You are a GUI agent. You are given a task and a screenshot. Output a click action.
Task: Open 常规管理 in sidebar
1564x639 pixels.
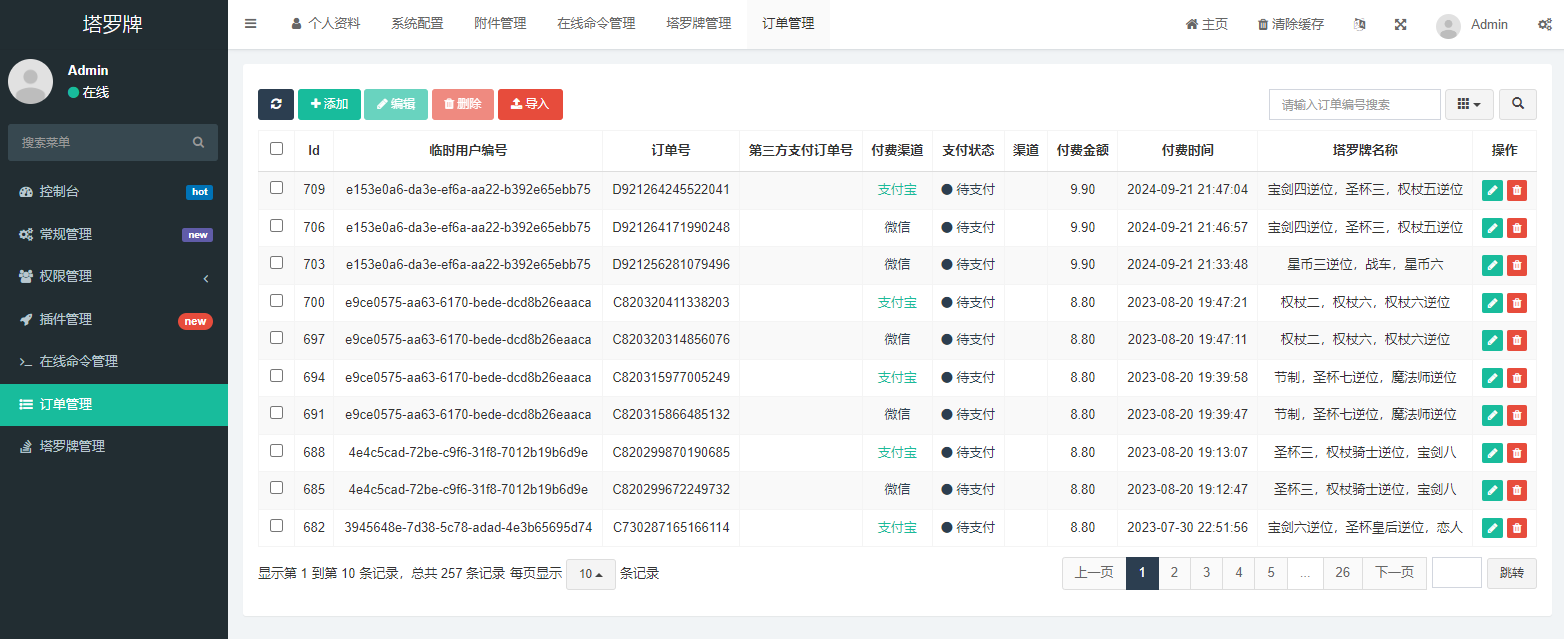click(x=114, y=234)
